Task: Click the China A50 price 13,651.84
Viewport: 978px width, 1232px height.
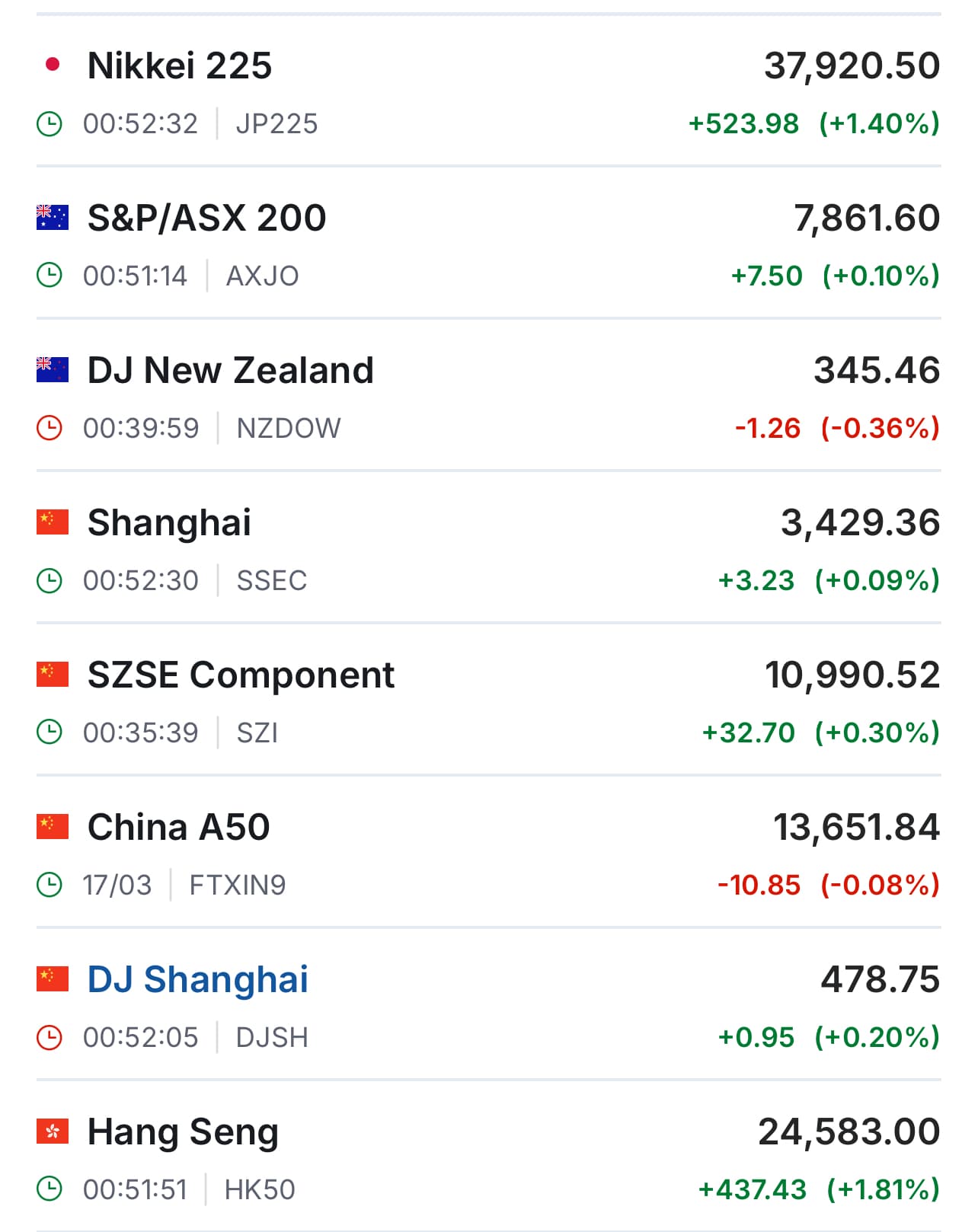Action: pos(857,828)
